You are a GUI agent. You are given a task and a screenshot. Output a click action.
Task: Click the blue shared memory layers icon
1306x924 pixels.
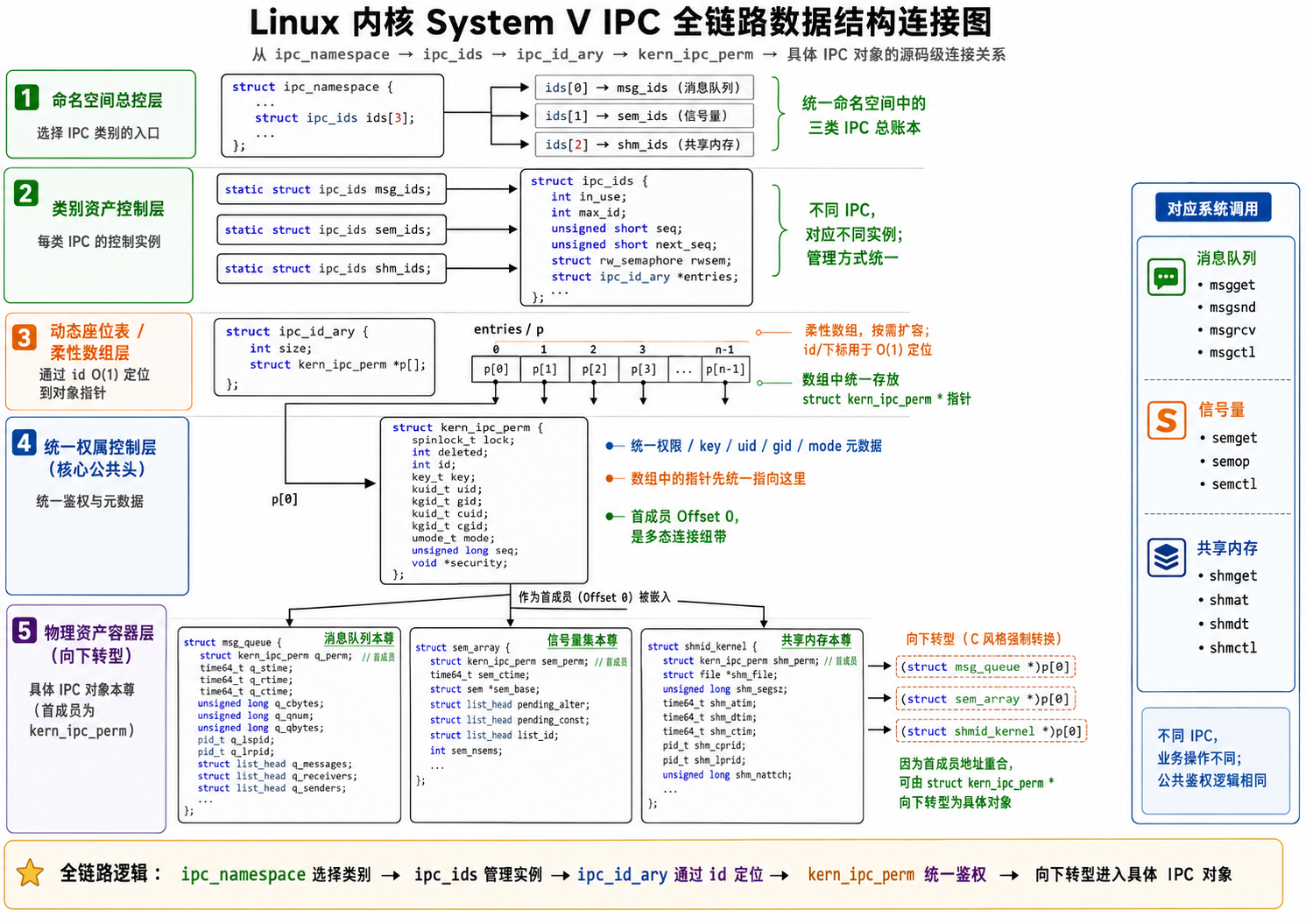tap(1166, 557)
